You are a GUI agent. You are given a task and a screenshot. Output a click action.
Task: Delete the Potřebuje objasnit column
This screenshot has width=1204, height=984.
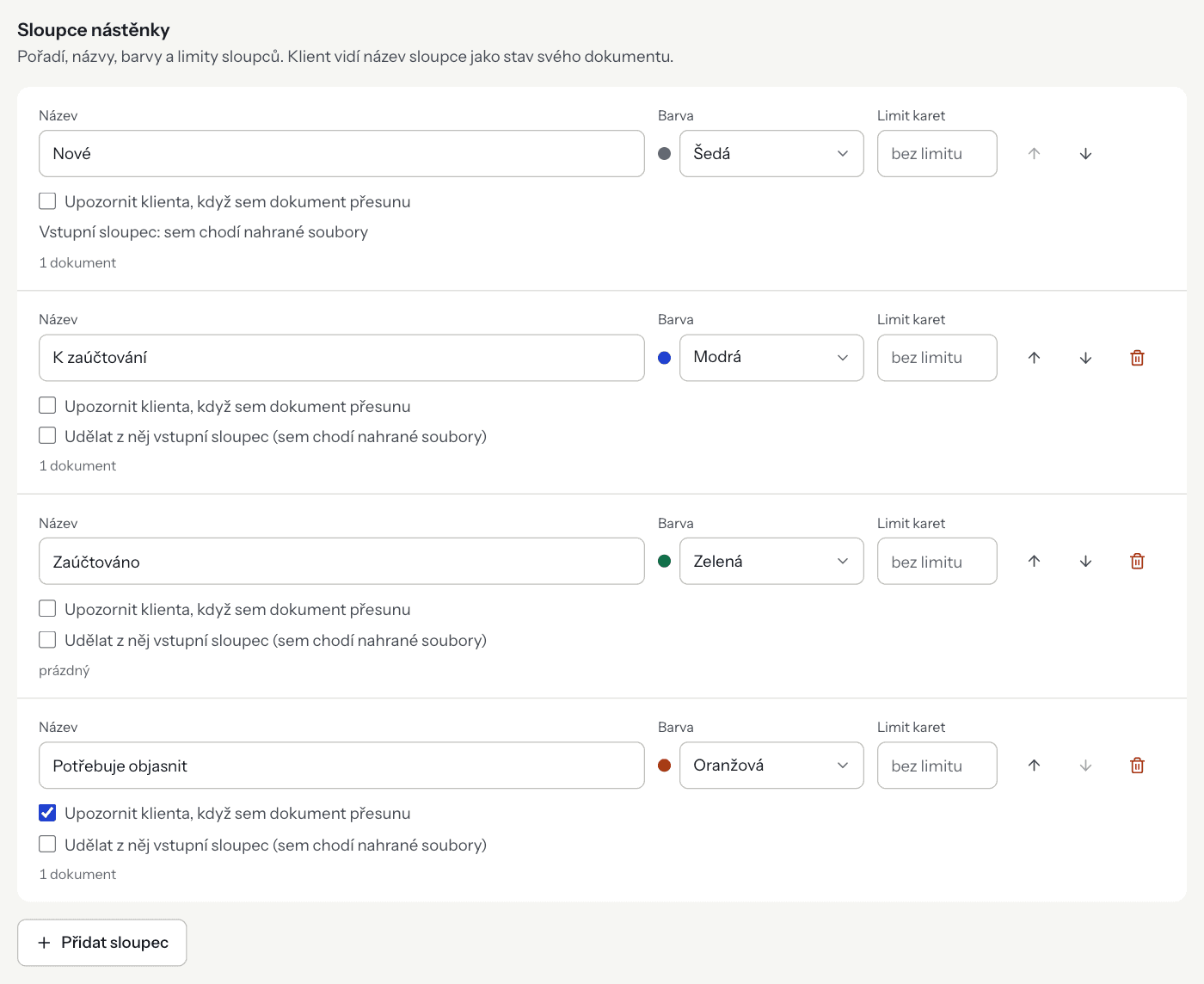point(1137,766)
